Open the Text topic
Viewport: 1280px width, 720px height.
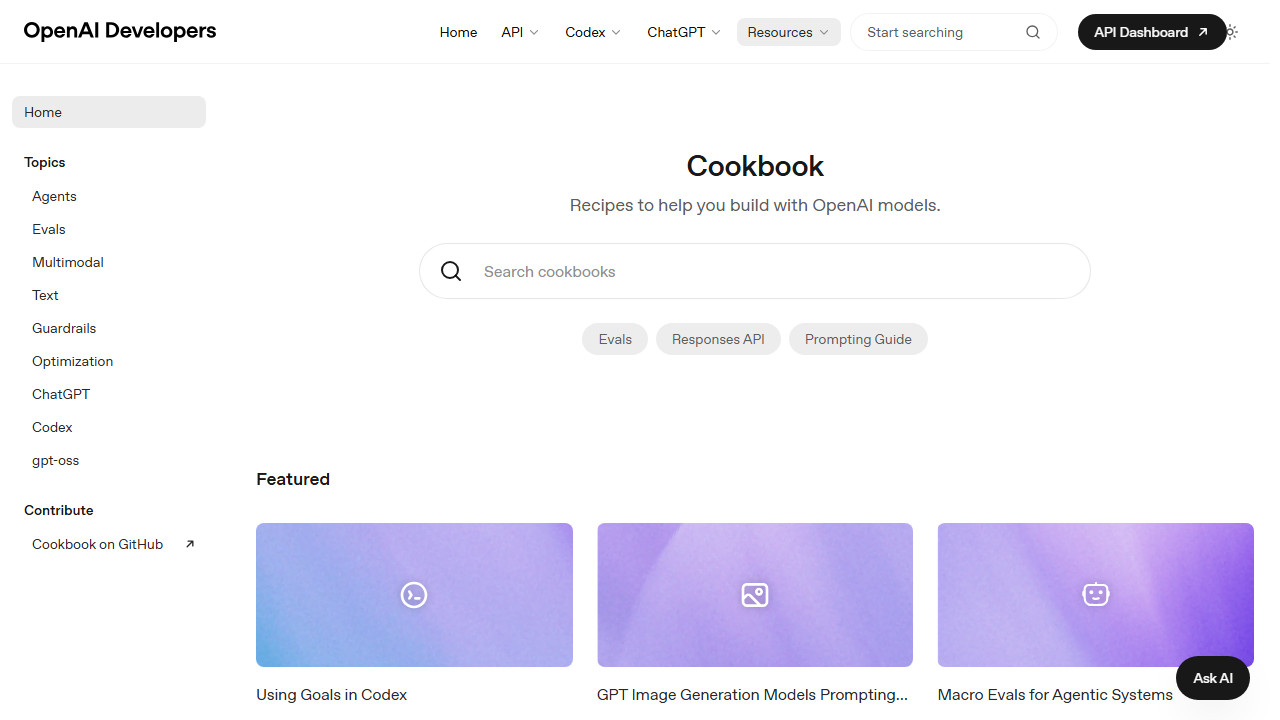[45, 295]
